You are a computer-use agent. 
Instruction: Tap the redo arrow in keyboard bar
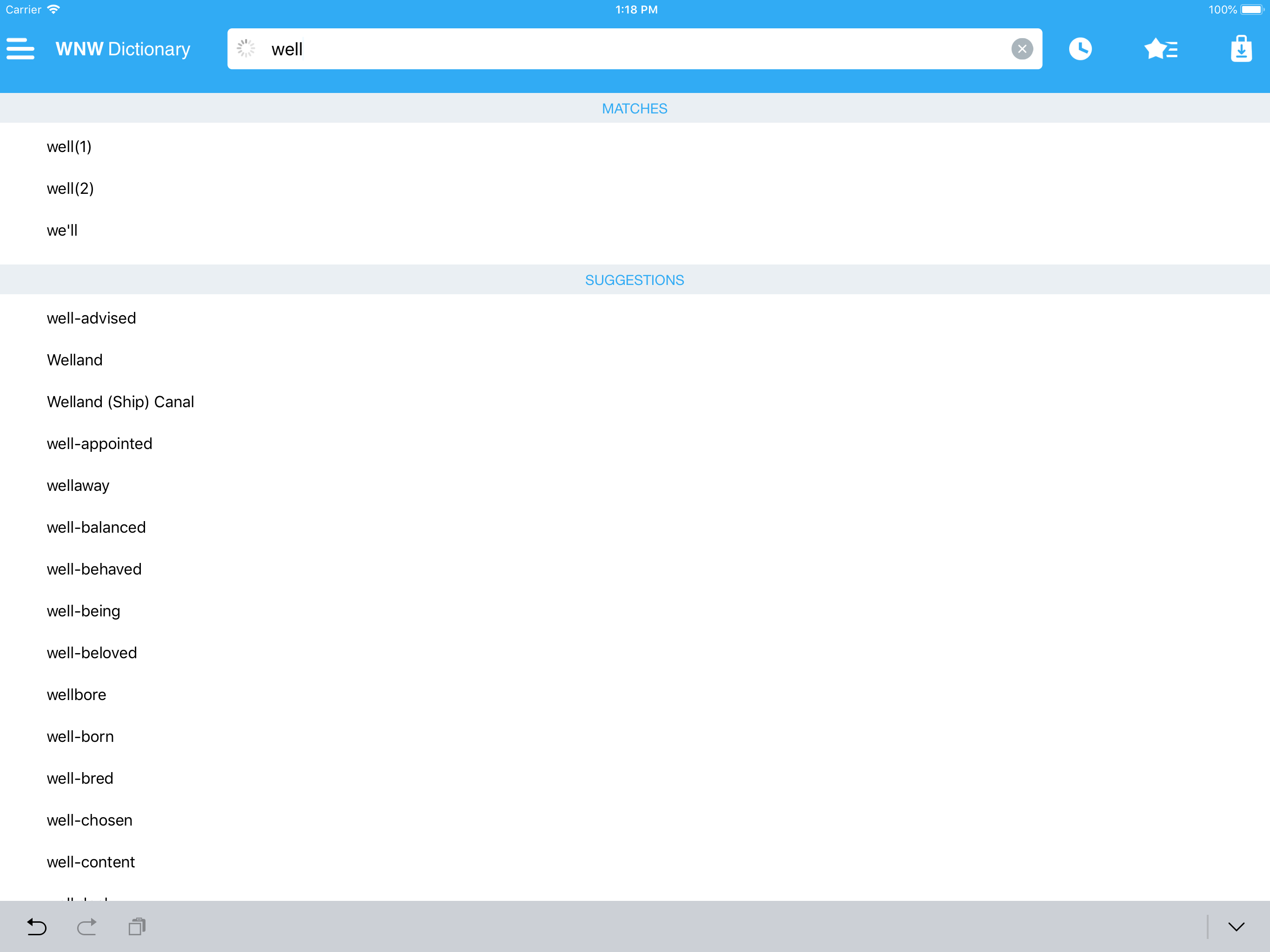[86, 927]
